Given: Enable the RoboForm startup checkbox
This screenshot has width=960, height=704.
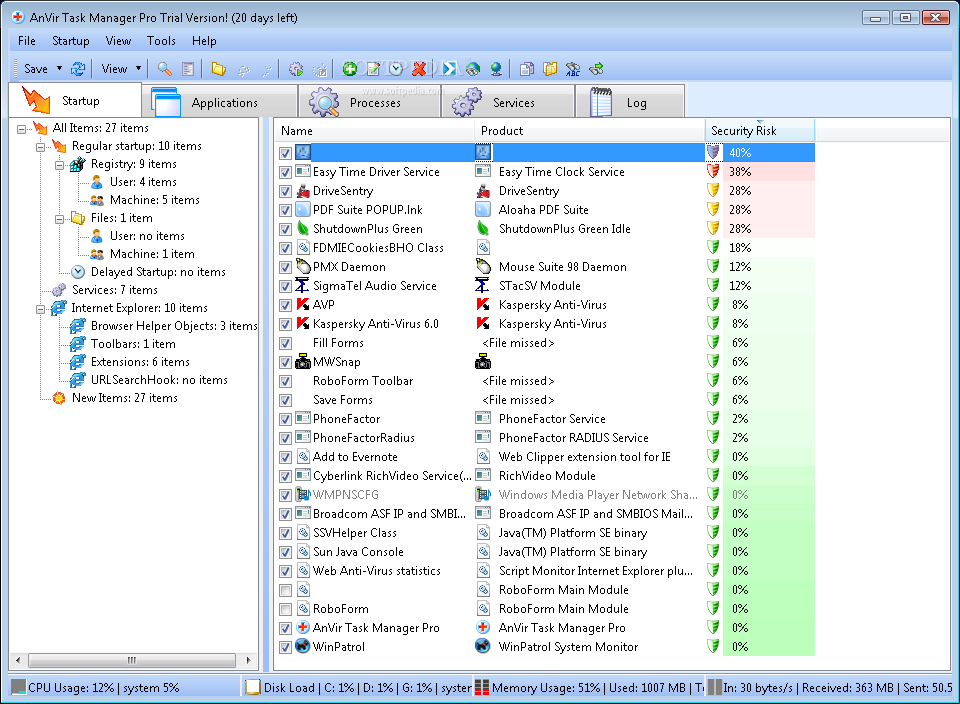Looking at the screenshot, I should point(285,609).
